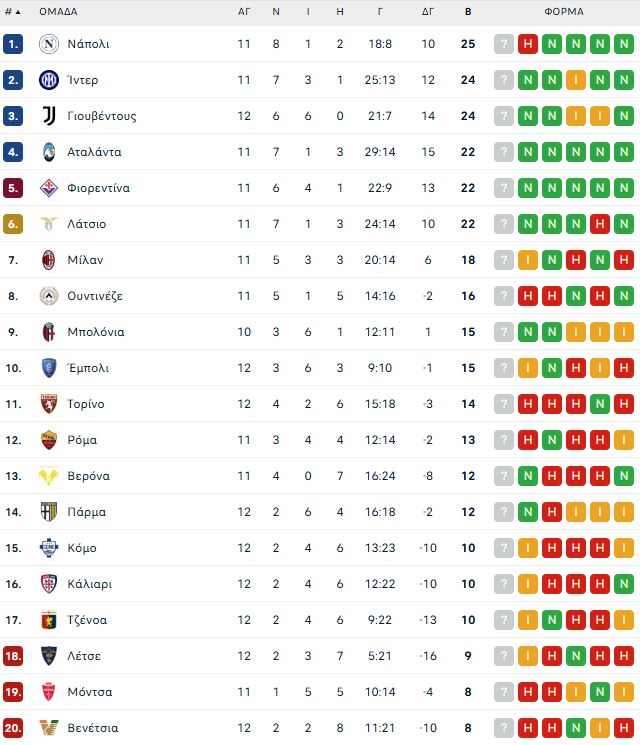640x745 pixels.
Task: Click the Milan team crest icon
Action: (49, 260)
